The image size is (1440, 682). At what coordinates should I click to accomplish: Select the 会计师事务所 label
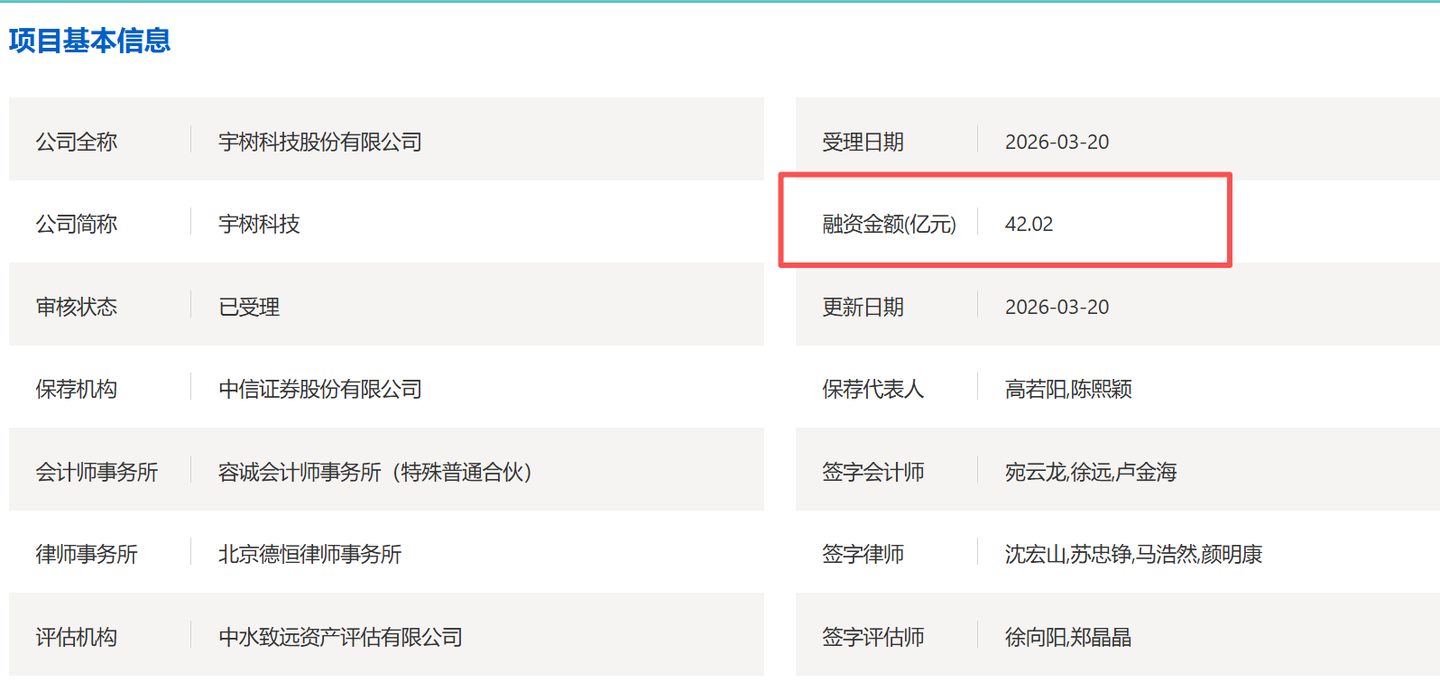97,472
